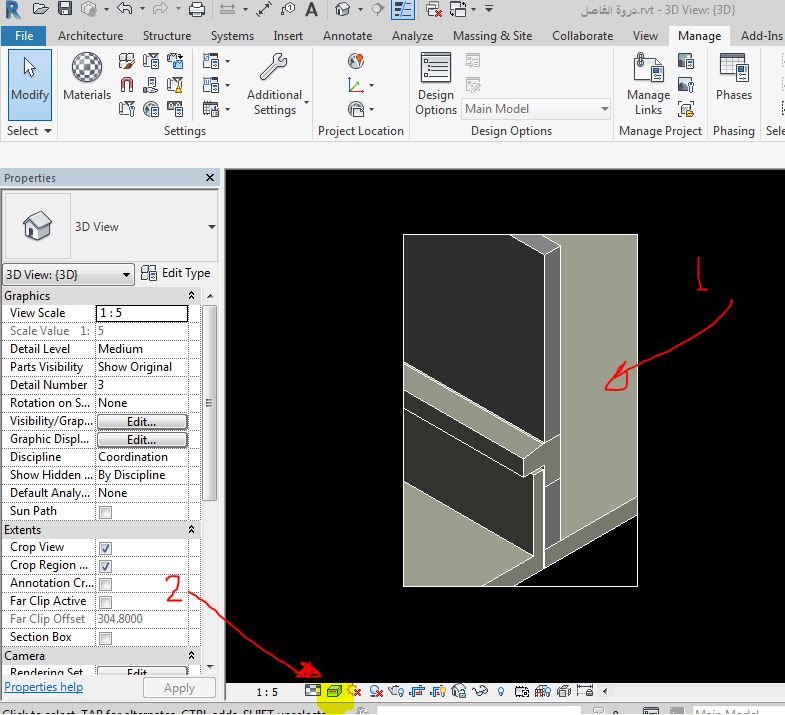Collapse the Extents properties group
This screenshot has height=715, width=785.
[191, 529]
